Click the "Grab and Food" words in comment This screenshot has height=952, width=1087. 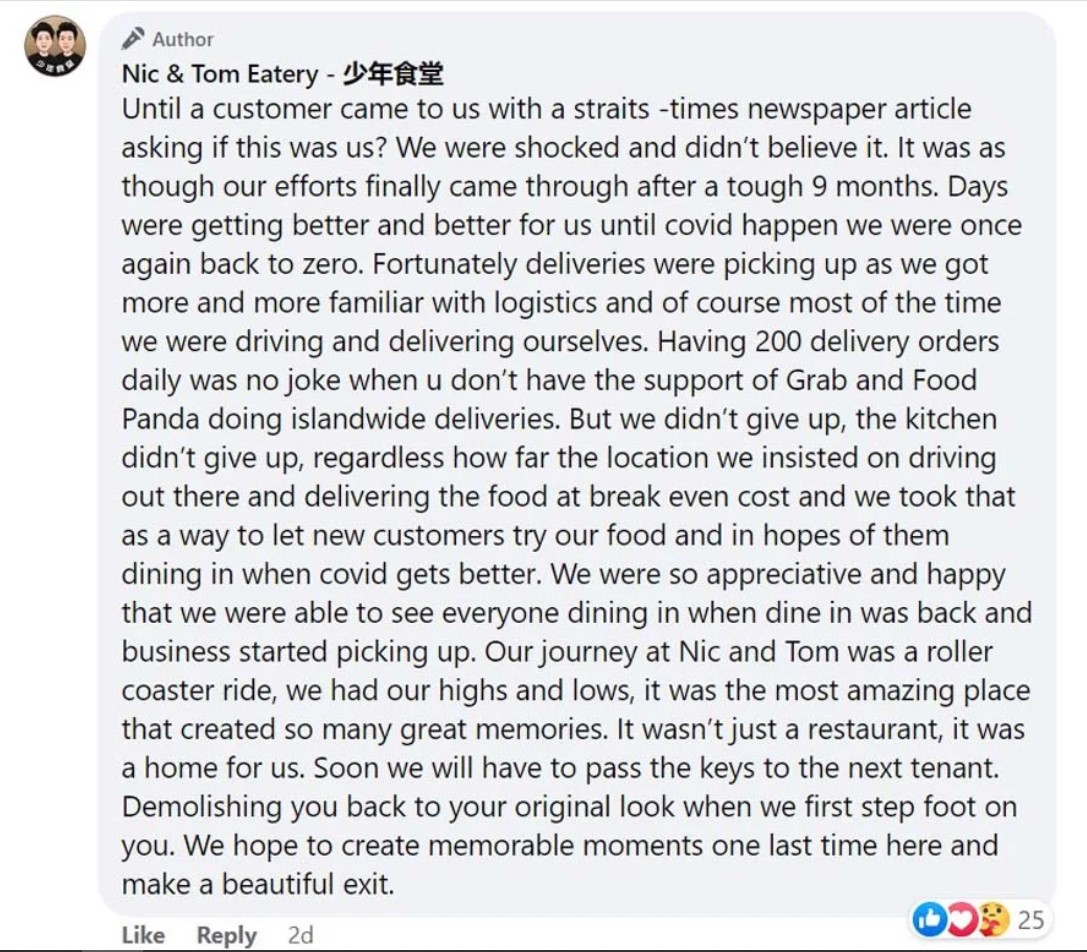[x=881, y=380]
